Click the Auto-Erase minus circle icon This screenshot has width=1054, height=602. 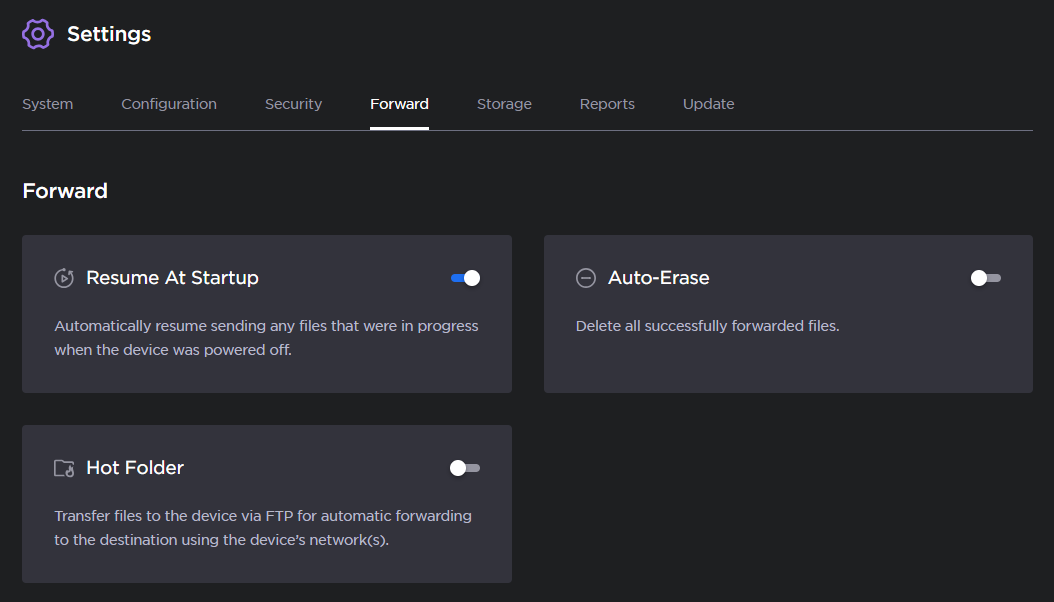tap(586, 277)
